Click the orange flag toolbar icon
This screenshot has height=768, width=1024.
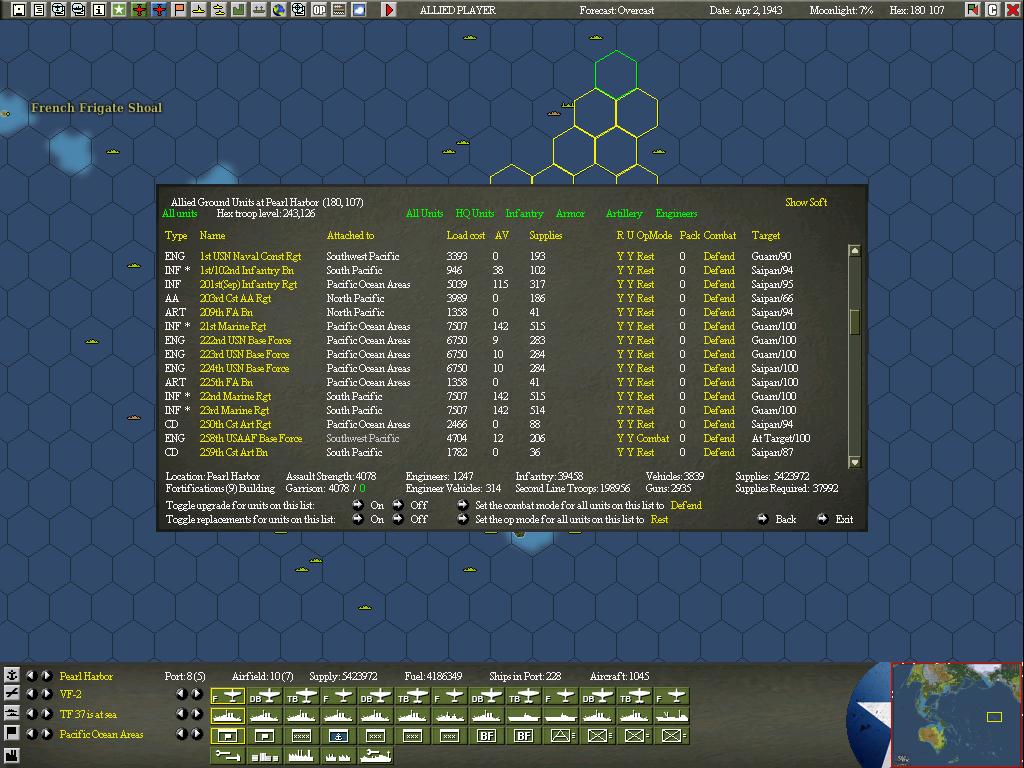(x=179, y=10)
